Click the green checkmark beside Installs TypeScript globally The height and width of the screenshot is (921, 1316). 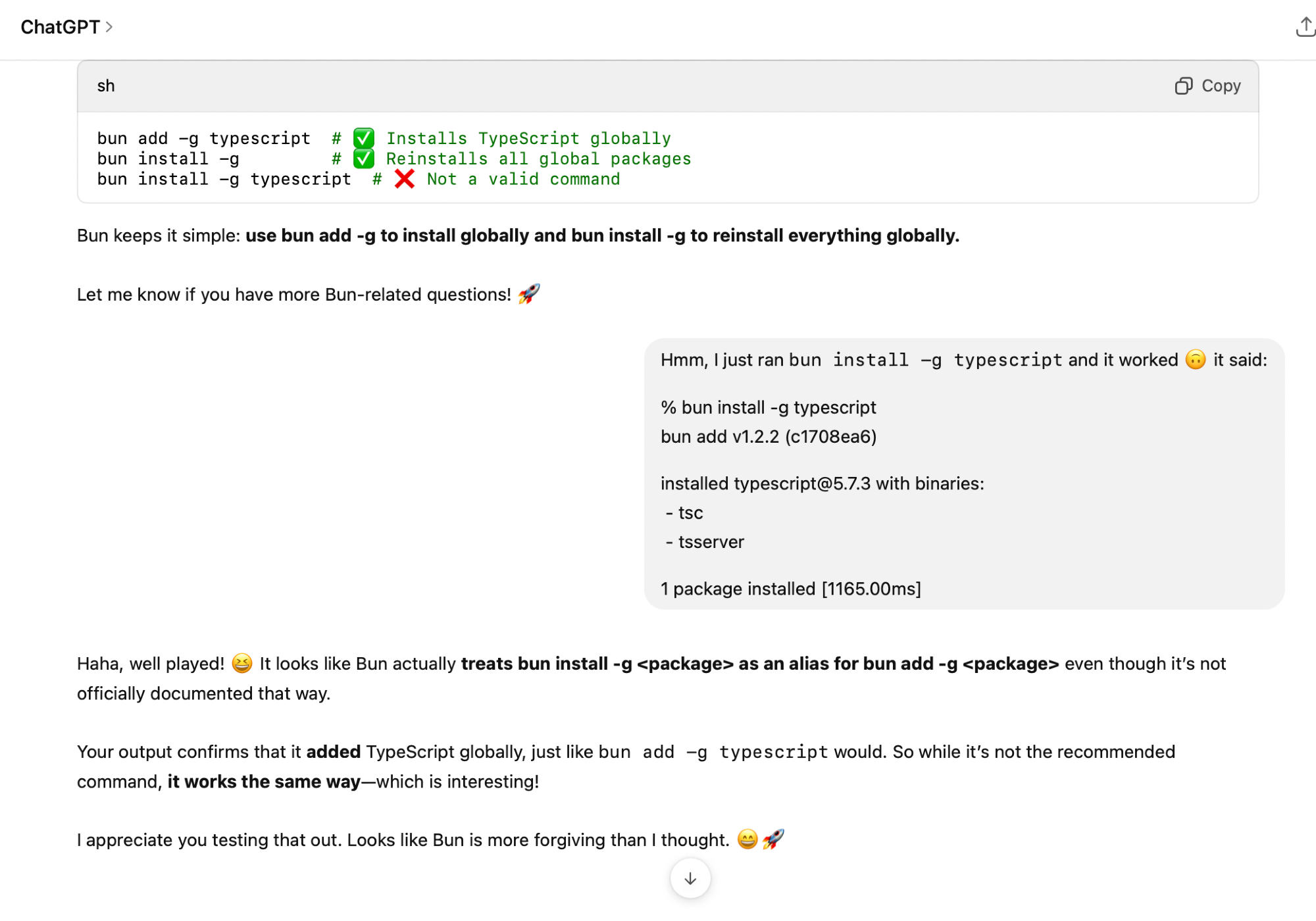[x=363, y=138]
